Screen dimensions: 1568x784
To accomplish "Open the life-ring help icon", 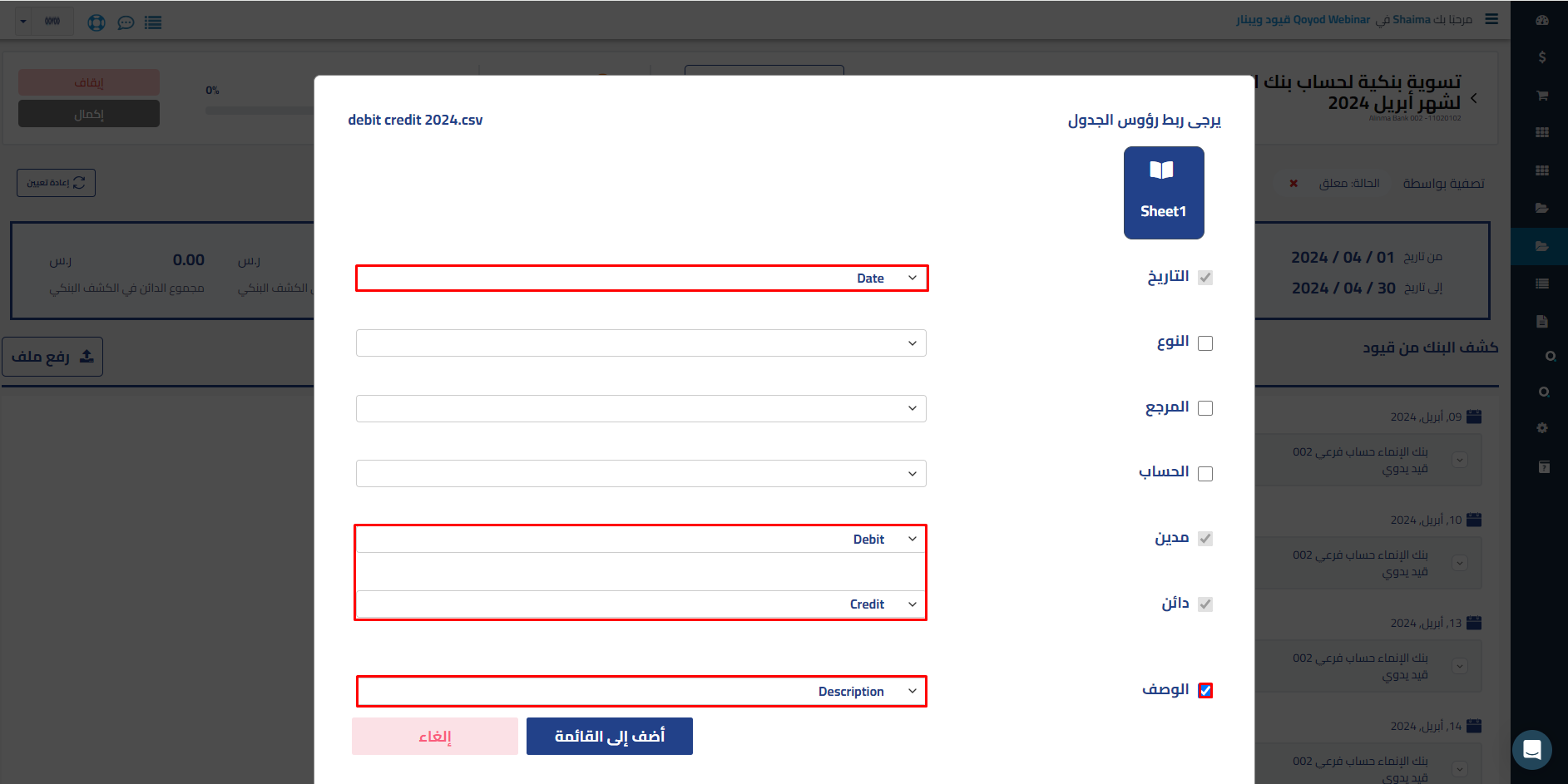I will (x=96, y=22).
